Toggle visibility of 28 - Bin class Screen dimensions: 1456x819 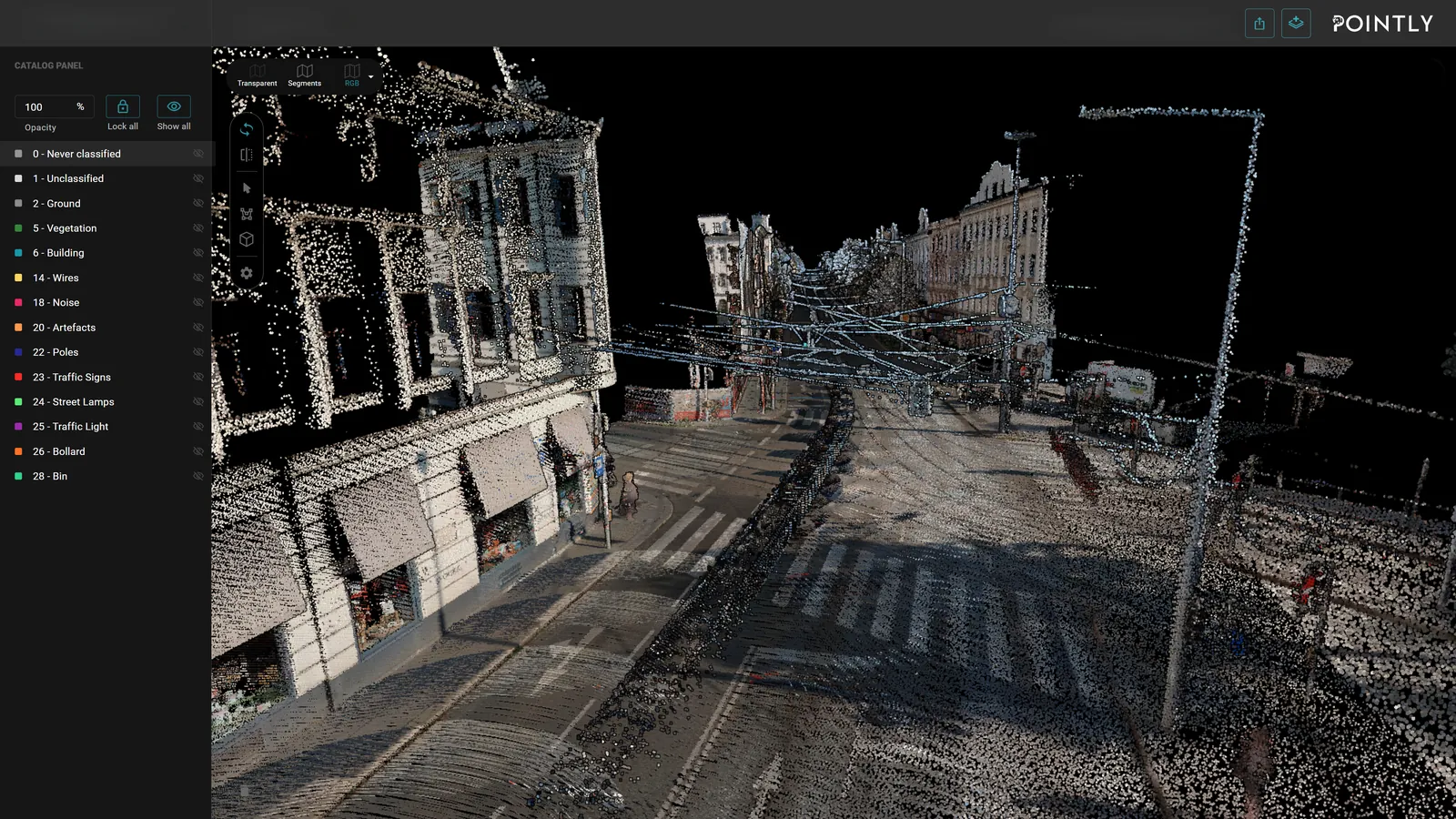(198, 476)
